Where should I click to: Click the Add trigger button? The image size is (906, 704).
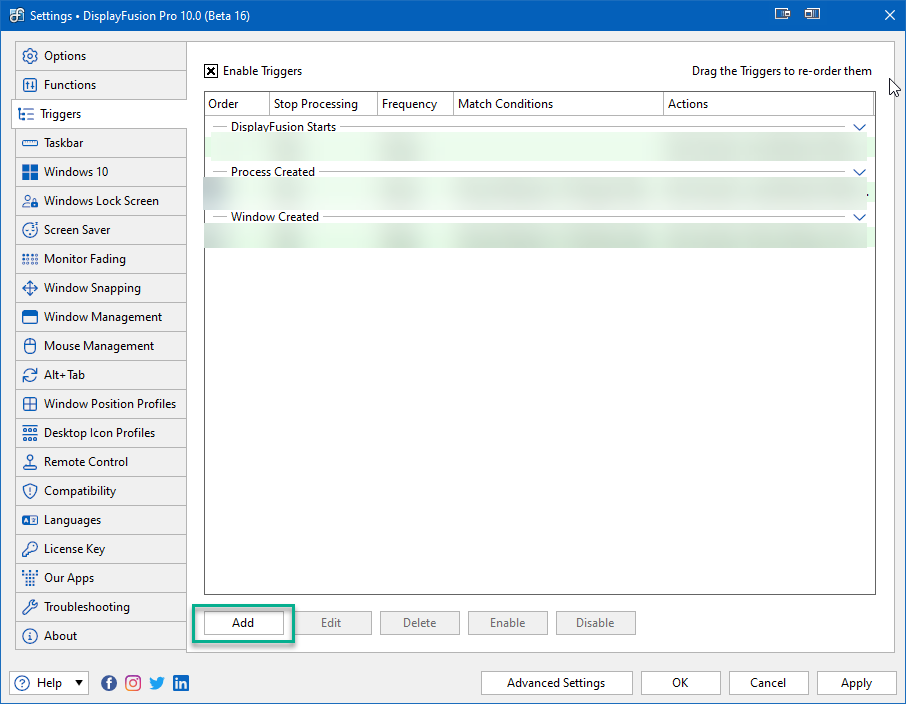click(243, 623)
